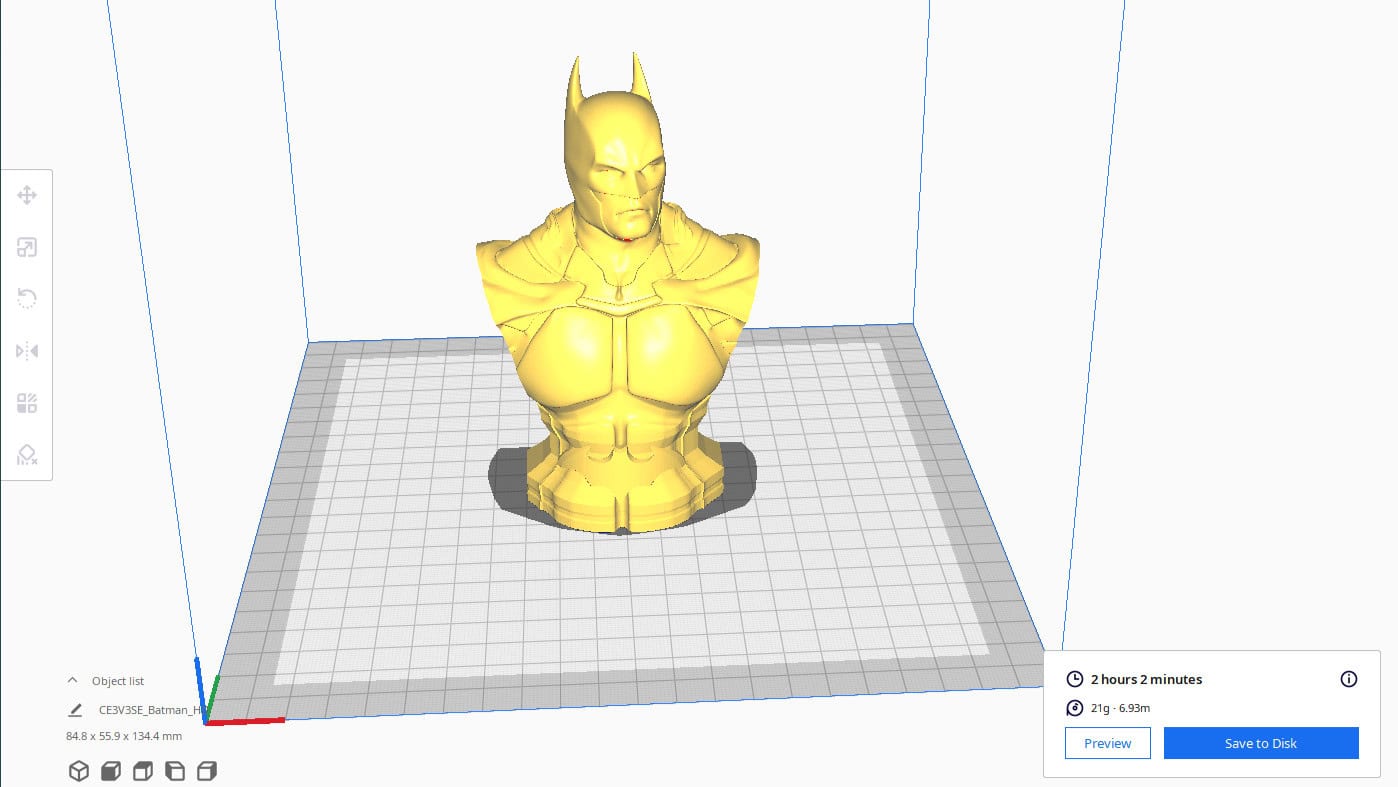This screenshot has width=1398, height=787.
Task: Select the Scale tool
Action: click(27, 247)
